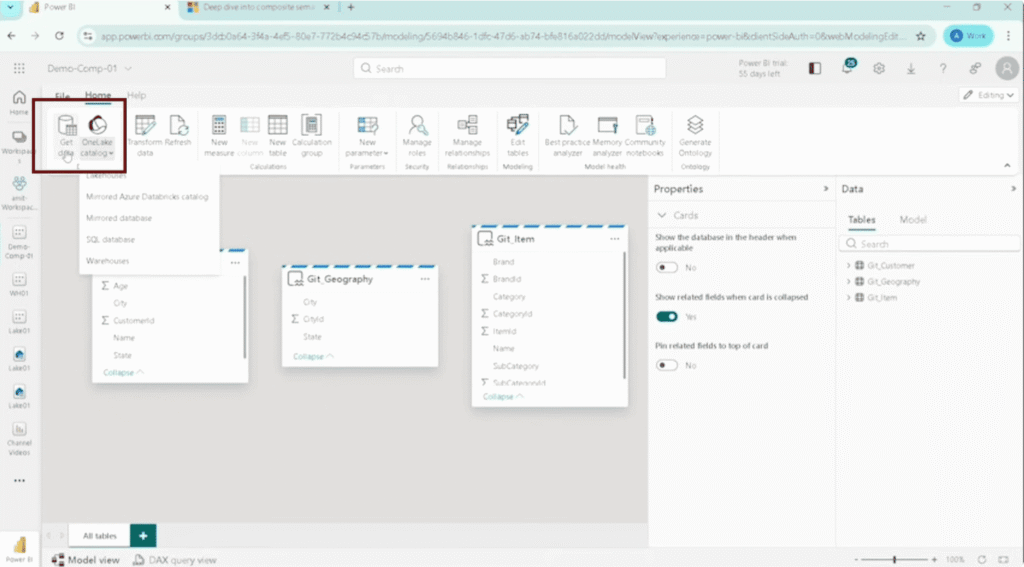The width and height of the screenshot is (1024, 567).
Task: Open Git_Item card more options
Action: (x=615, y=239)
